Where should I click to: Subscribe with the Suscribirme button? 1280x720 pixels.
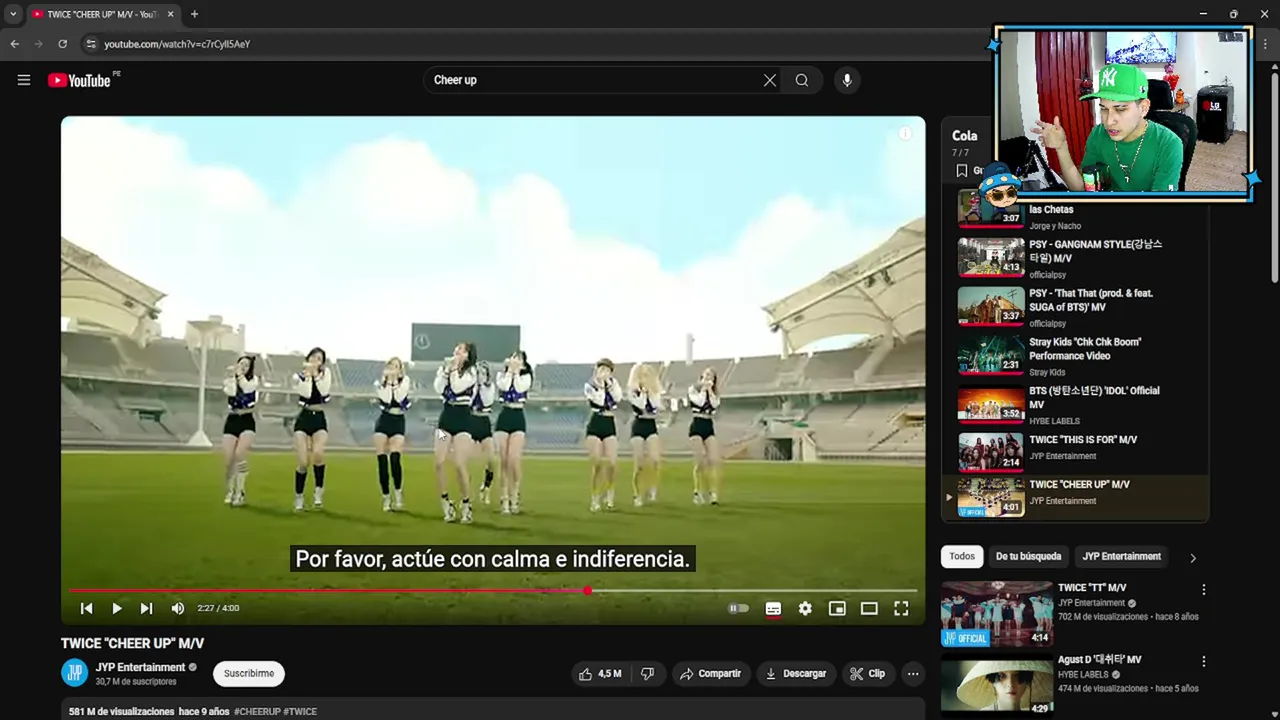(x=249, y=674)
